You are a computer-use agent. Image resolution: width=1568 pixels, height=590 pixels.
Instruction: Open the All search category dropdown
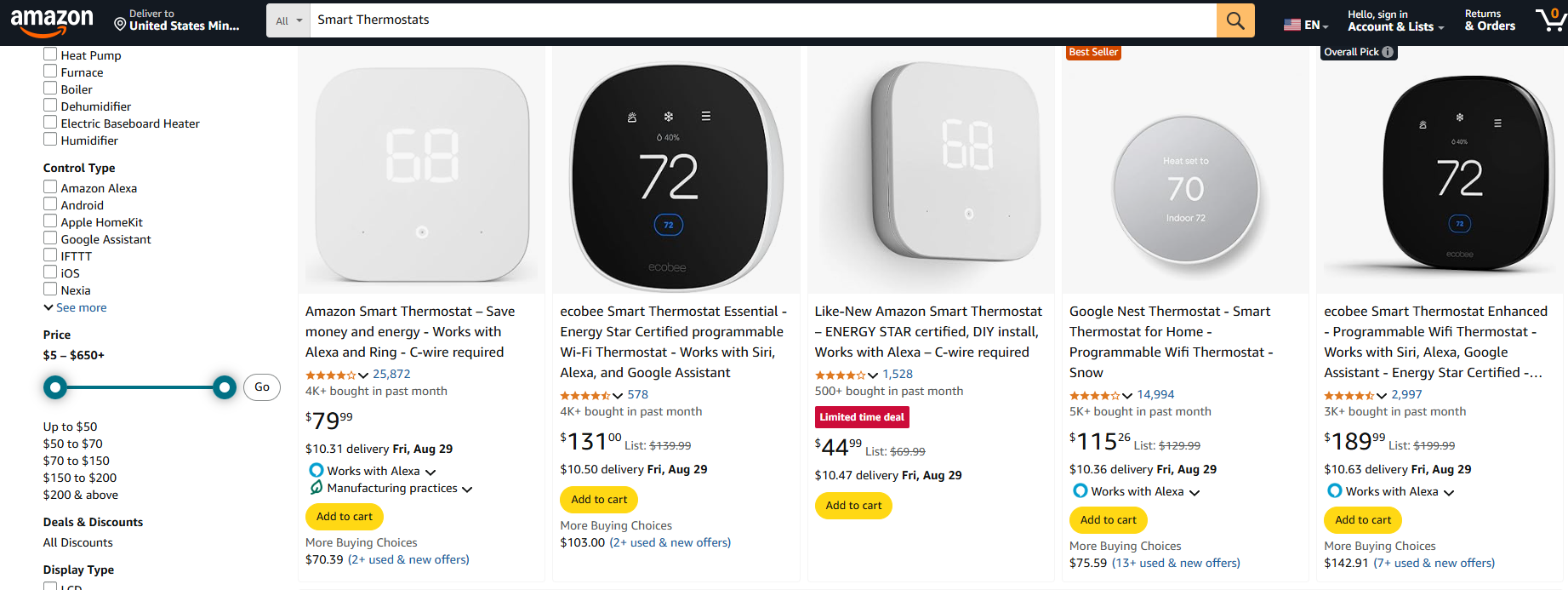pos(288,19)
